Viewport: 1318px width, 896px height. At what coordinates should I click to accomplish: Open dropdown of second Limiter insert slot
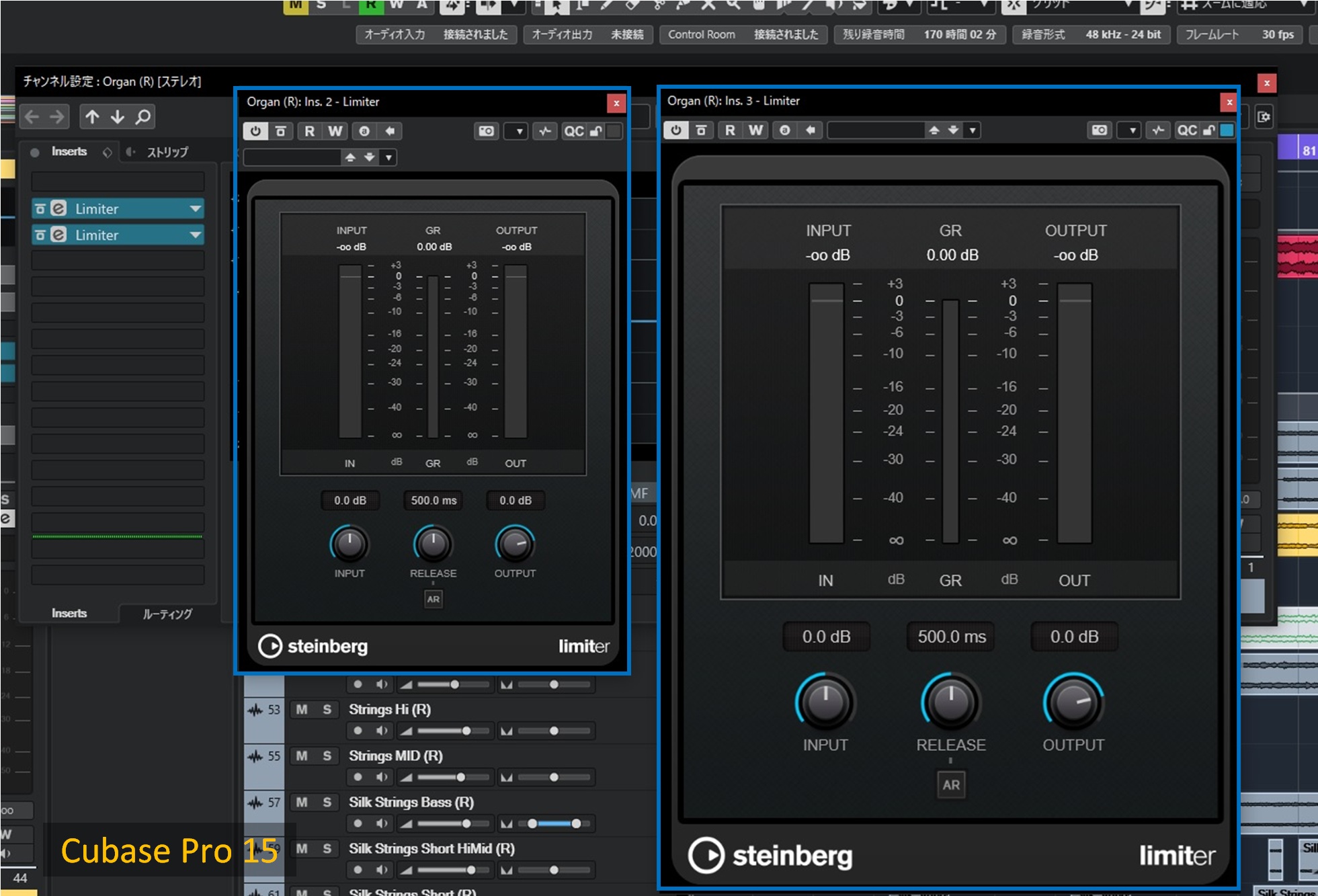click(x=195, y=235)
